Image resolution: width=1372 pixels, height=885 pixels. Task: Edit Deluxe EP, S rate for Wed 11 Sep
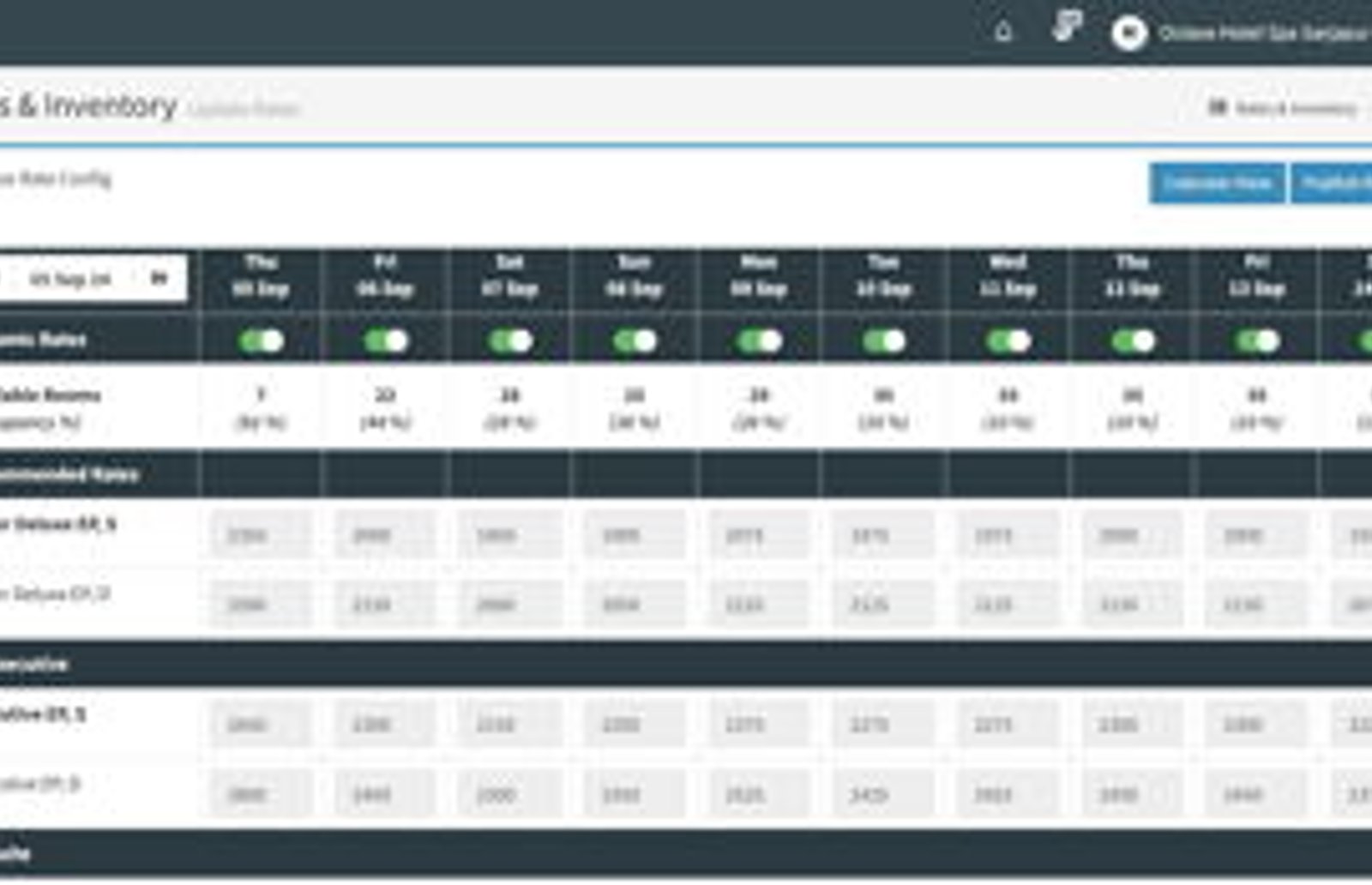[1008, 535]
